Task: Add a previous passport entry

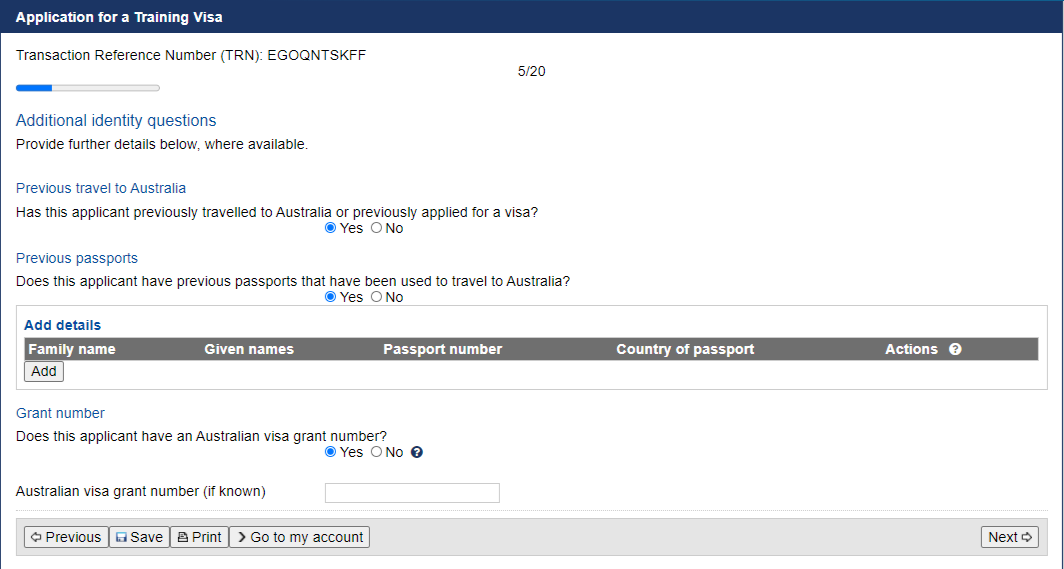Action: [x=44, y=372]
